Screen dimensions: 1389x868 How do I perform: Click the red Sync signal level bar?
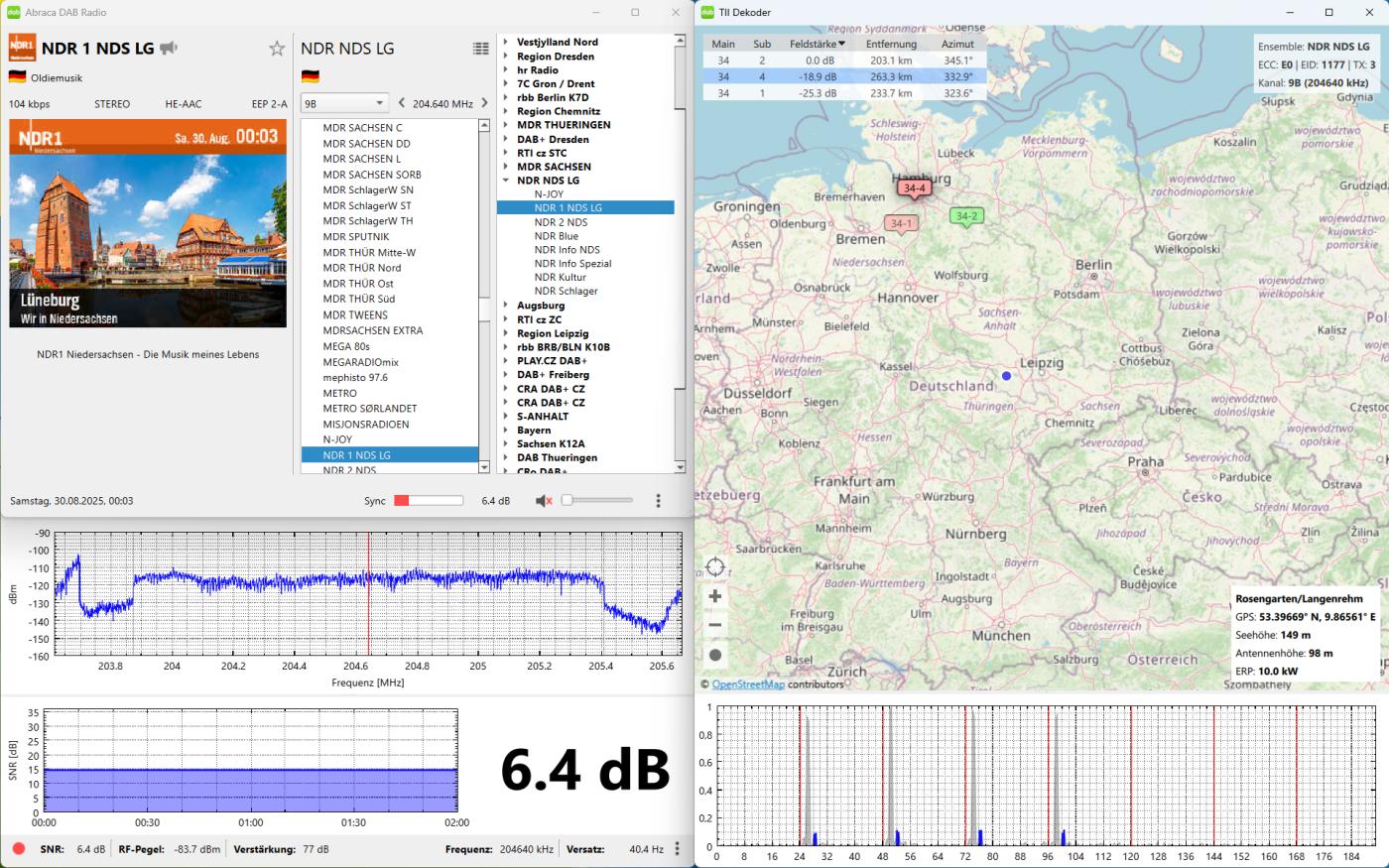(x=429, y=501)
